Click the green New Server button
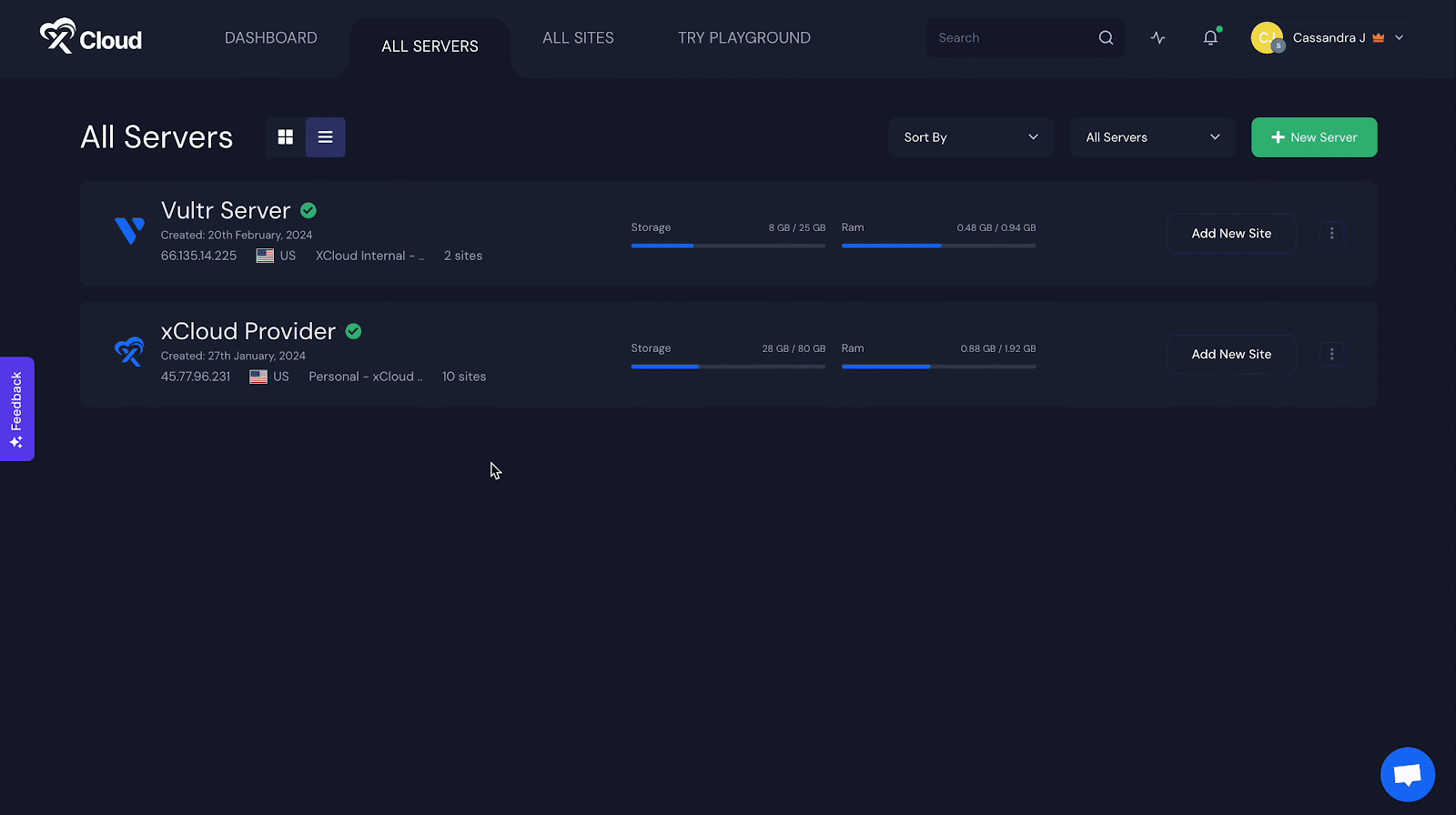 pos(1313,137)
